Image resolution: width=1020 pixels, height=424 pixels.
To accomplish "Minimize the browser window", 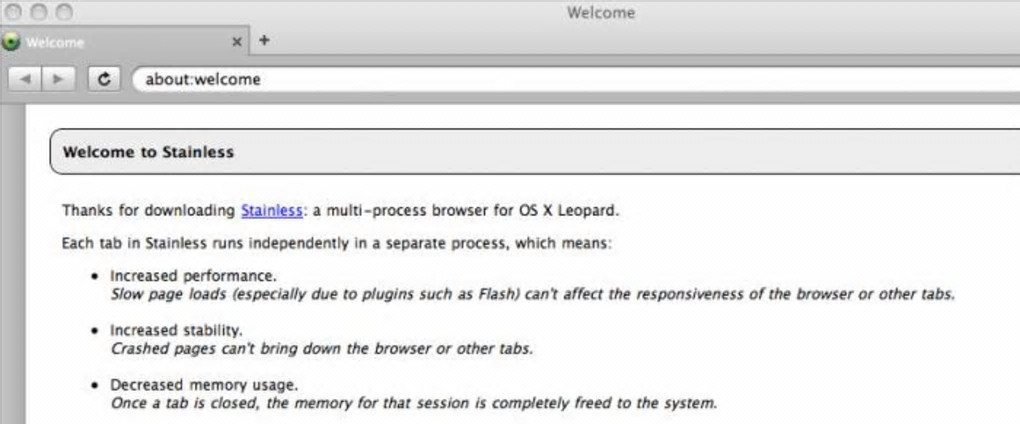I will [40, 13].
